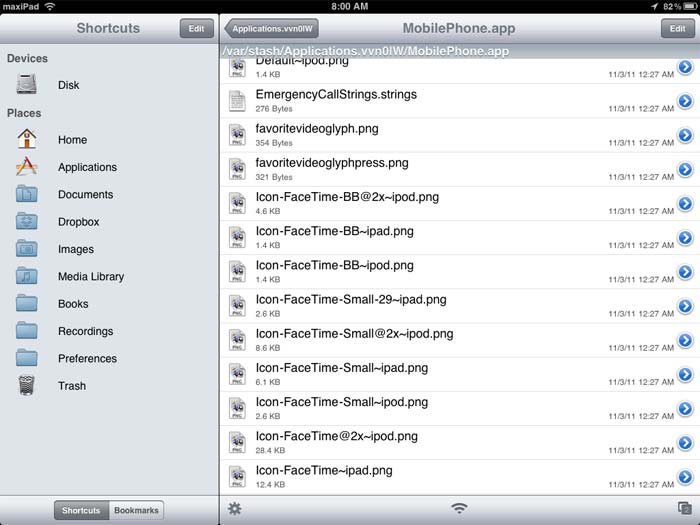Viewport: 700px width, 525px height.
Task: Tap the 28.4 KB size label
Action: (x=270, y=450)
